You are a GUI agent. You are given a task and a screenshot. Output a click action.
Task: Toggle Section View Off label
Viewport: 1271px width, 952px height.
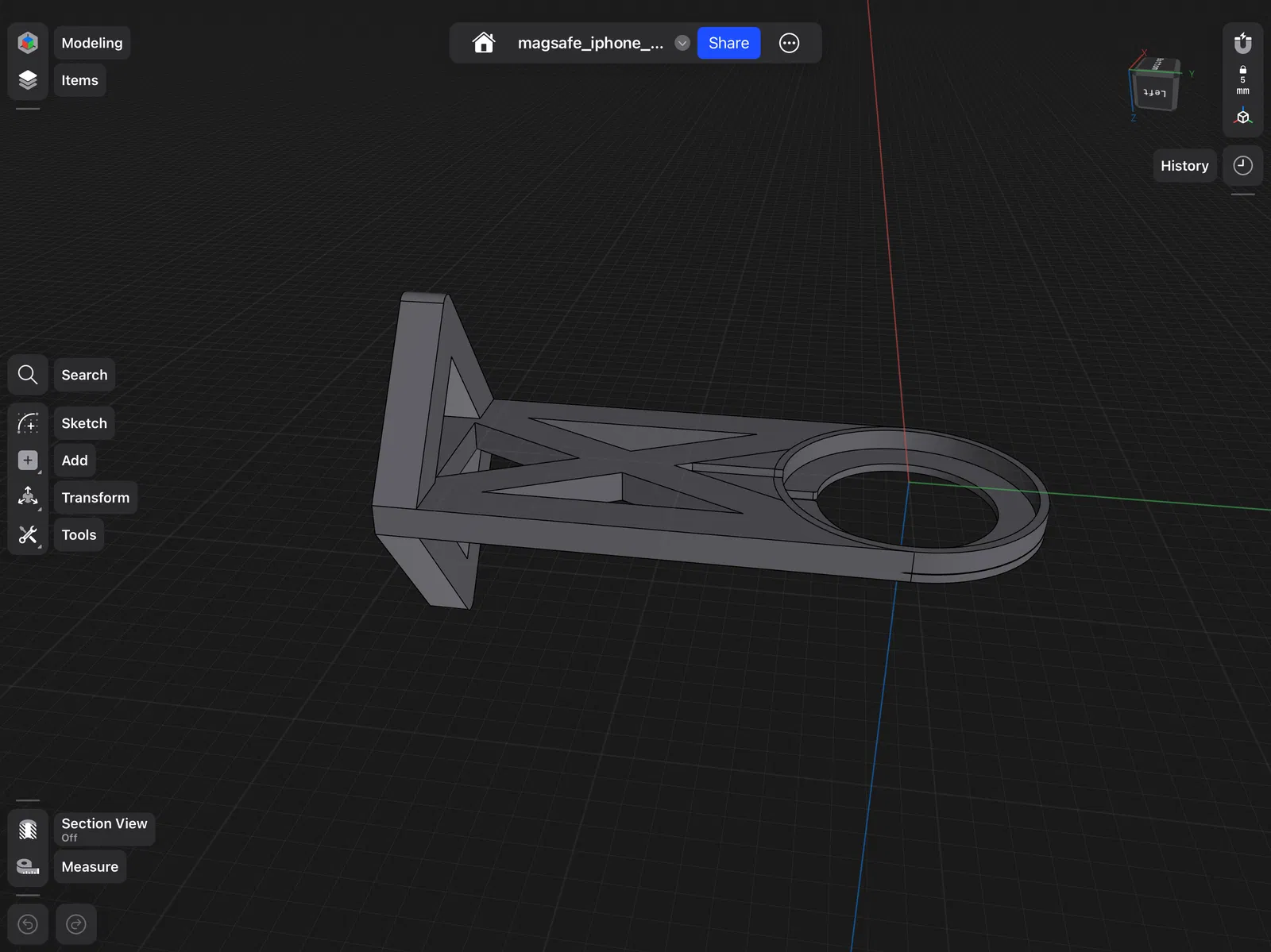tap(104, 829)
